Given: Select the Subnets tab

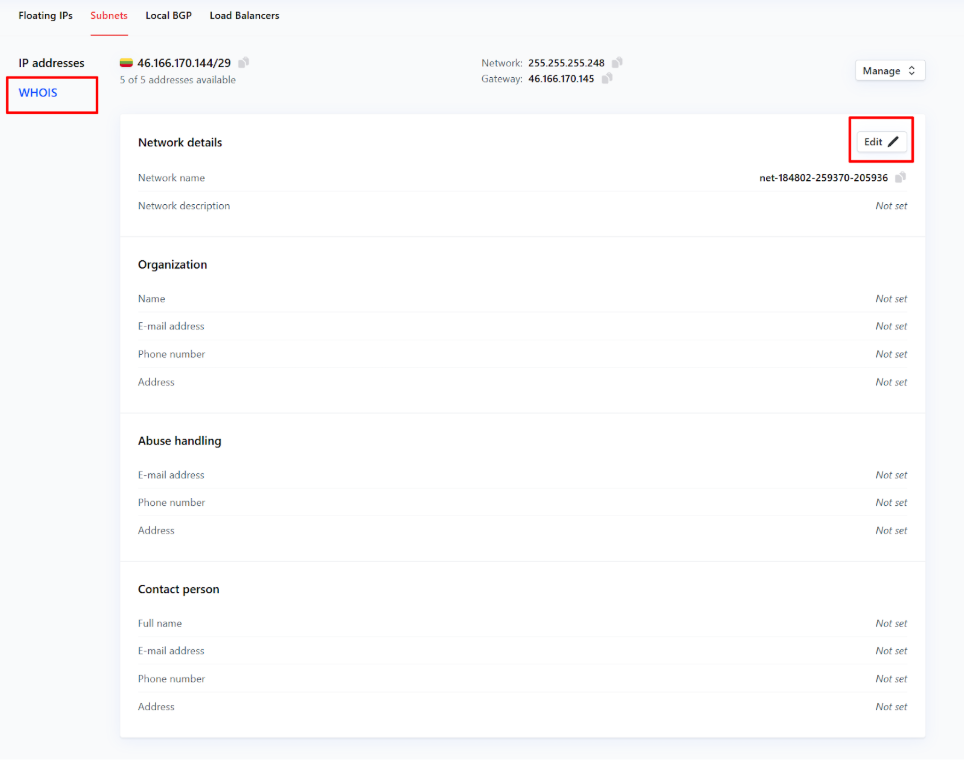Looking at the screenshot, I should 109,16.
